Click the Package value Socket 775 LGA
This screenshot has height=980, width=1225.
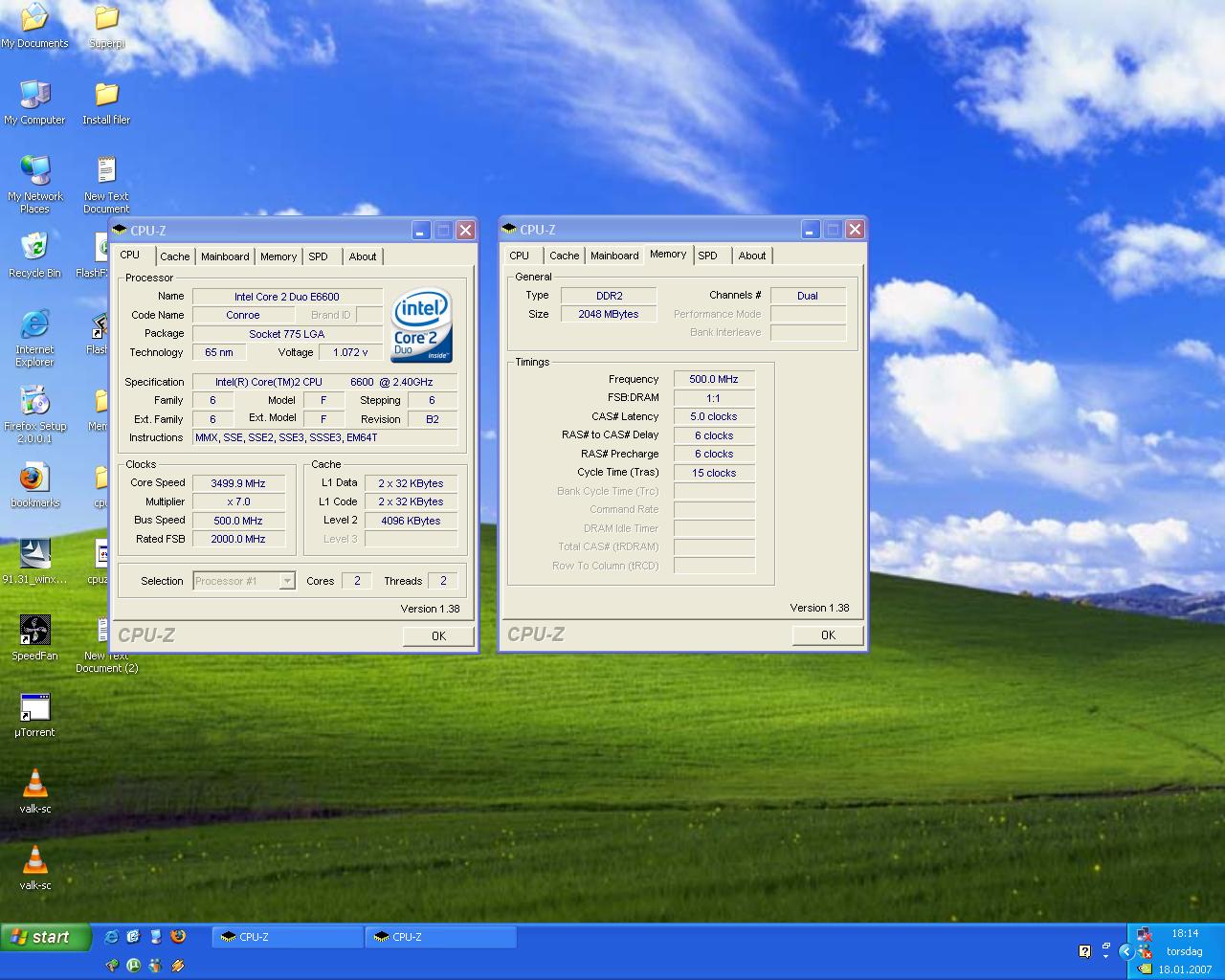(287, 334)
